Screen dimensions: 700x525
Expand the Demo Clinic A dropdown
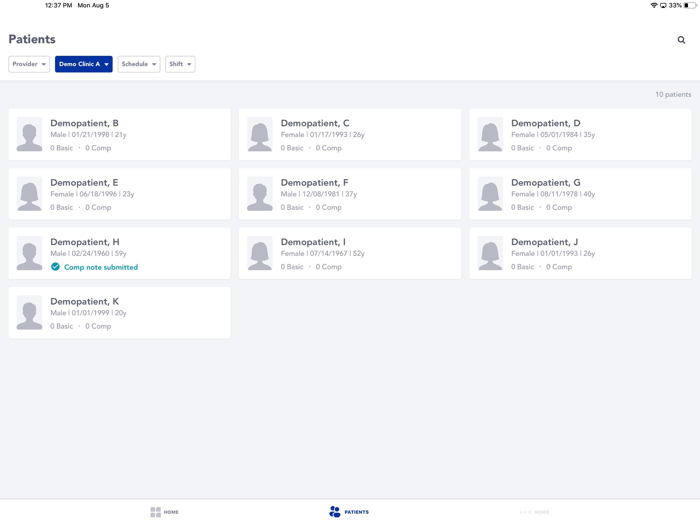click(83, 64)
